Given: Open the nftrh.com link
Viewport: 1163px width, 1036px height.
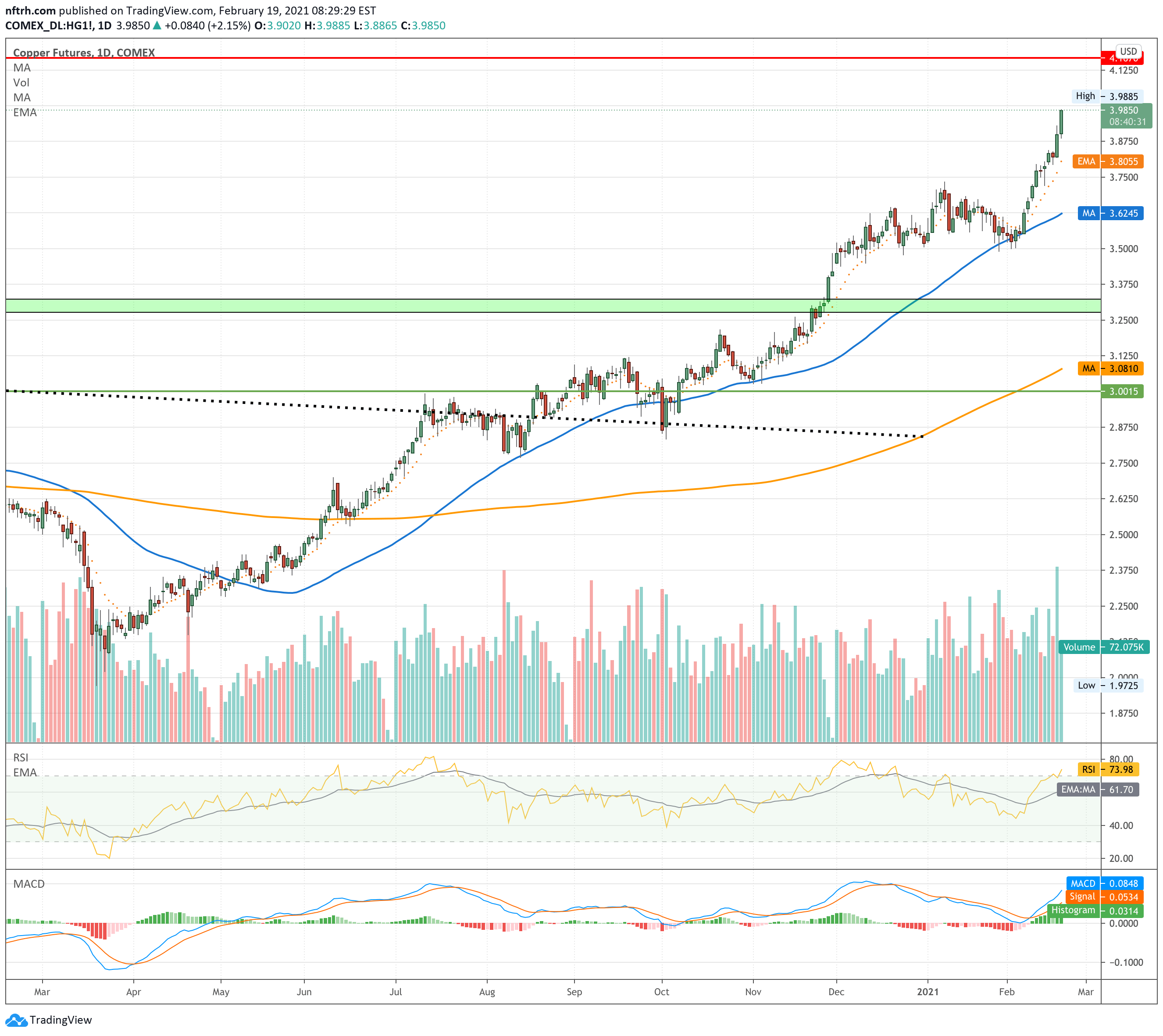Looking at the screenshot, I should tap(29, 10).
